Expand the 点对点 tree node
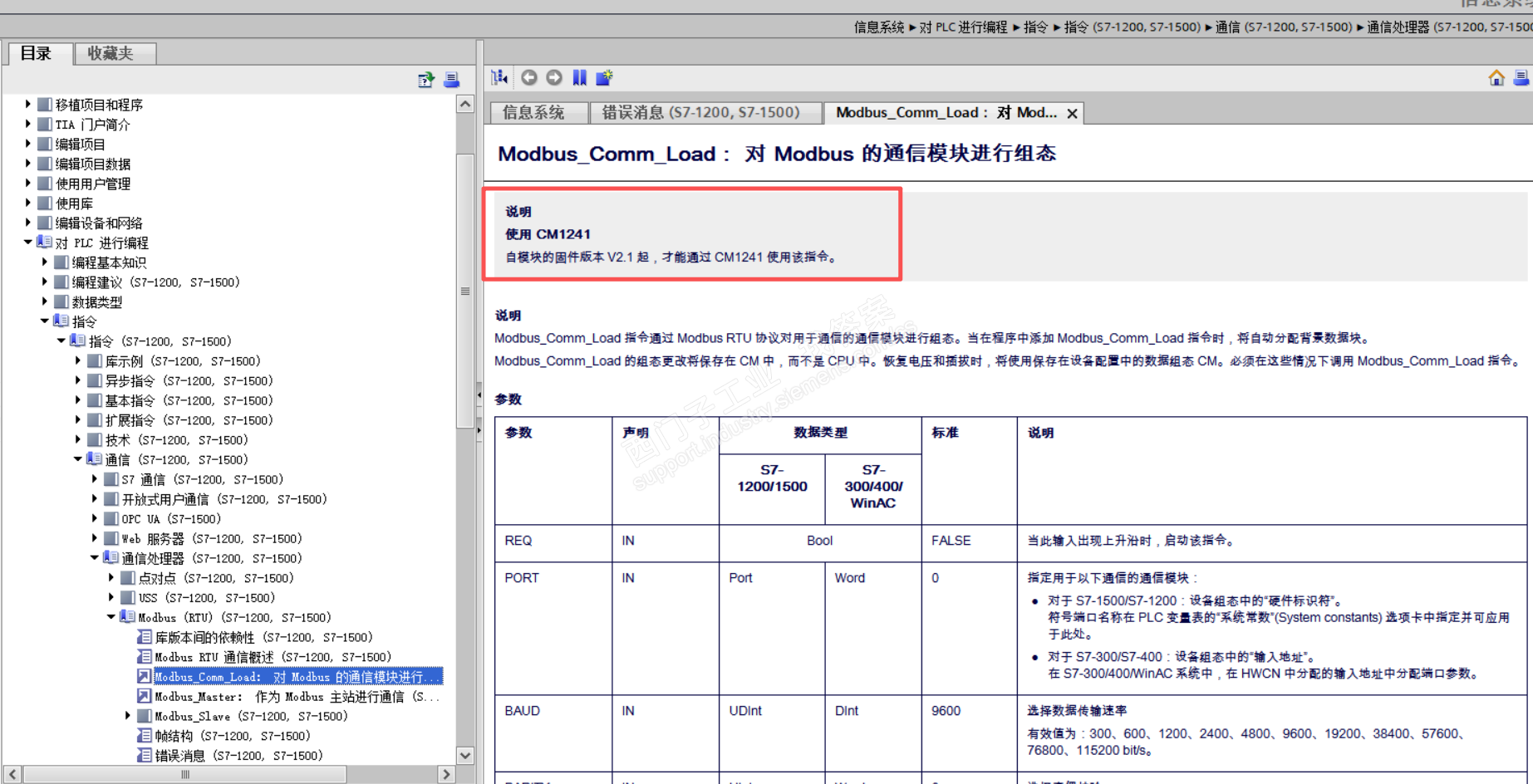Viewport: 1533px width, 784px height. pos(111,578)
